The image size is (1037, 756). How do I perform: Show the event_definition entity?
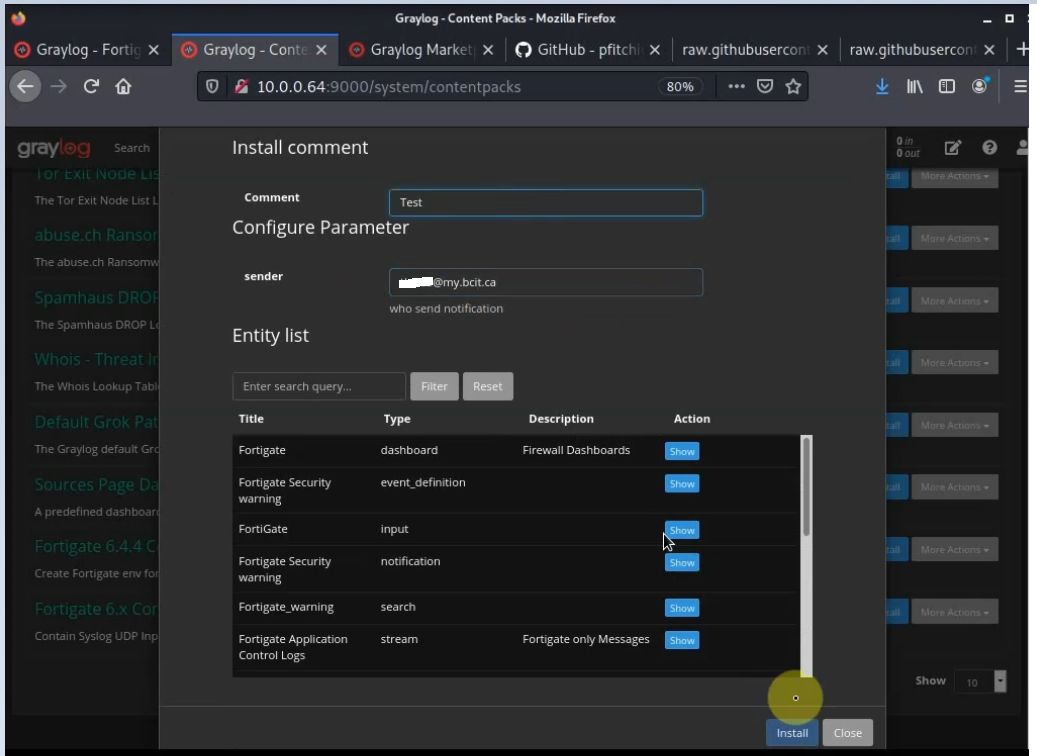click(682, 483)
